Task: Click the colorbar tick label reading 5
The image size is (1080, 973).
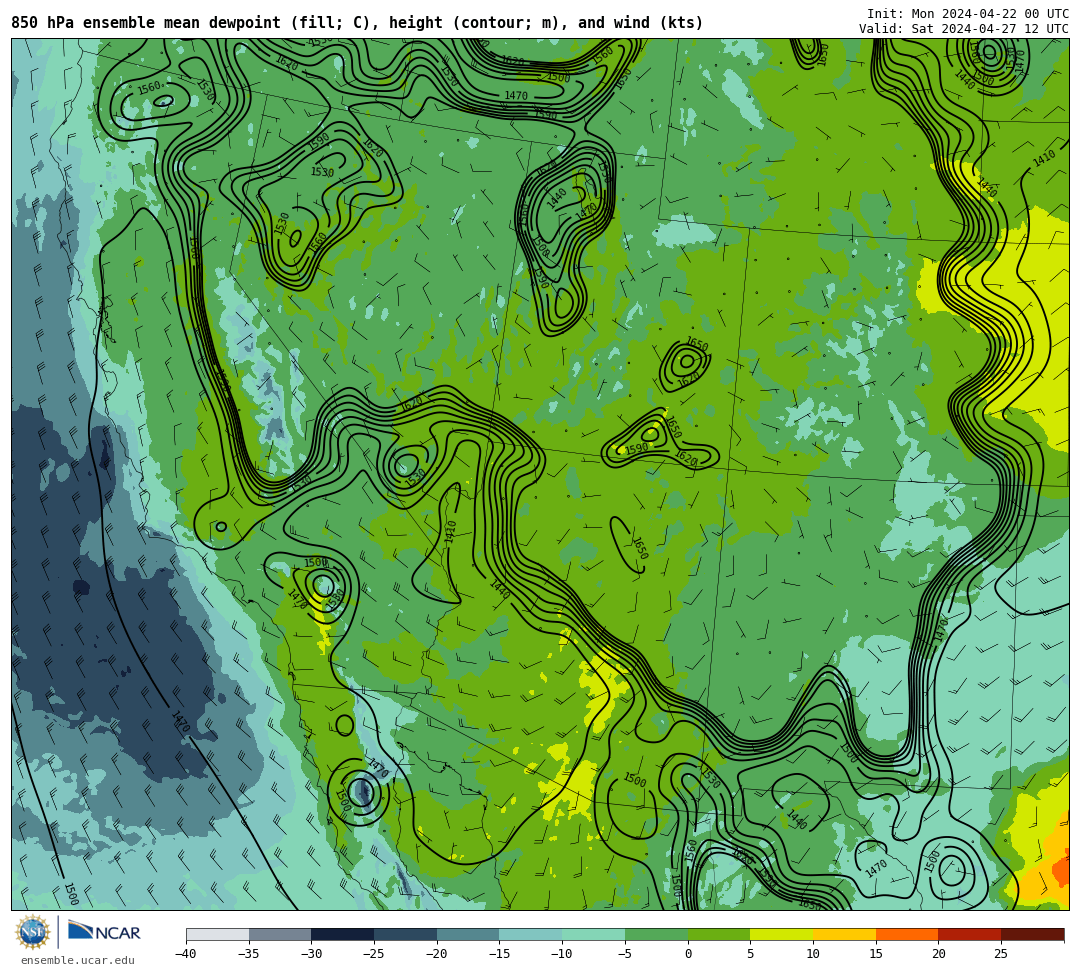Action: [751, 954]
